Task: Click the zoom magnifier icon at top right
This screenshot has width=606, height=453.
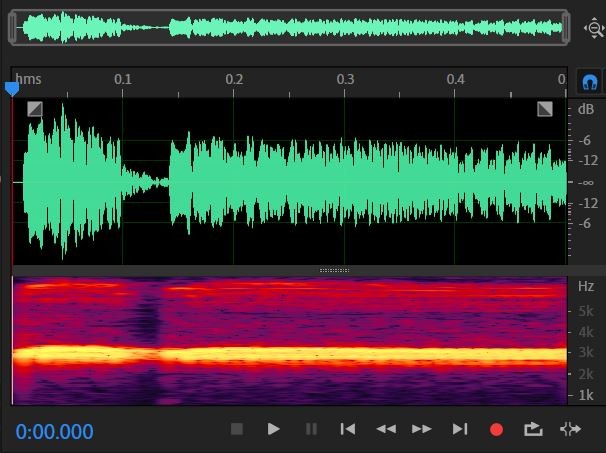Action: coord(594,28)
